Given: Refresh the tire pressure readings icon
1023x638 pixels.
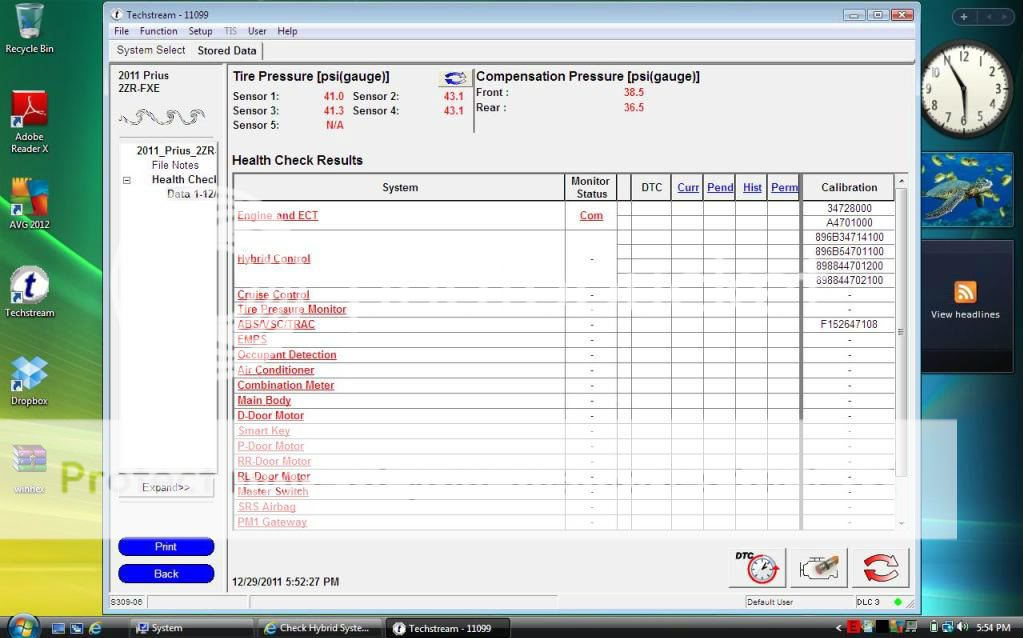Looking at the screenshot, I should click(455, 78).
